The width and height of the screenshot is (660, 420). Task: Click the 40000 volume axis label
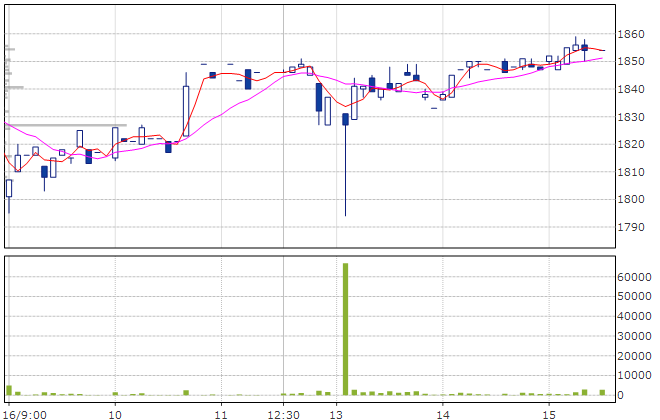coord(634,316)
